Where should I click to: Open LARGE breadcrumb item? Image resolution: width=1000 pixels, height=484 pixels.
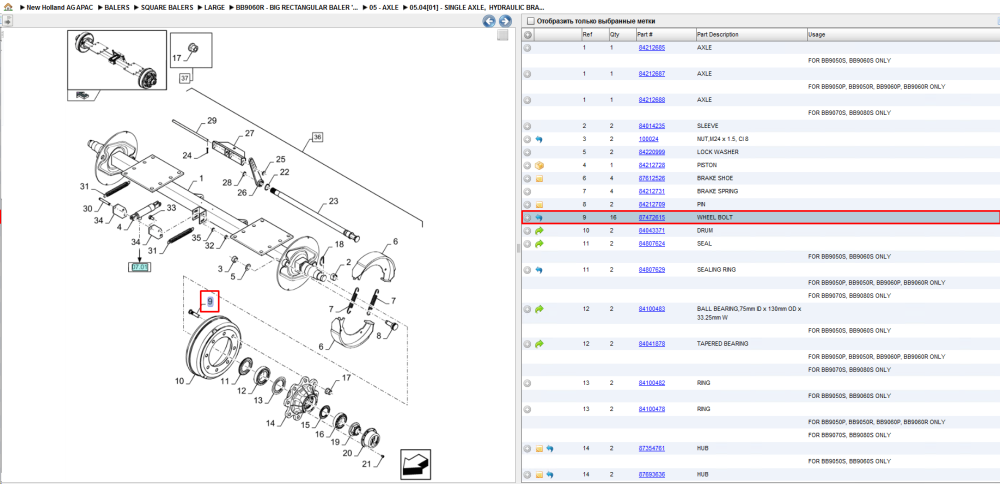tap(214, 7)
